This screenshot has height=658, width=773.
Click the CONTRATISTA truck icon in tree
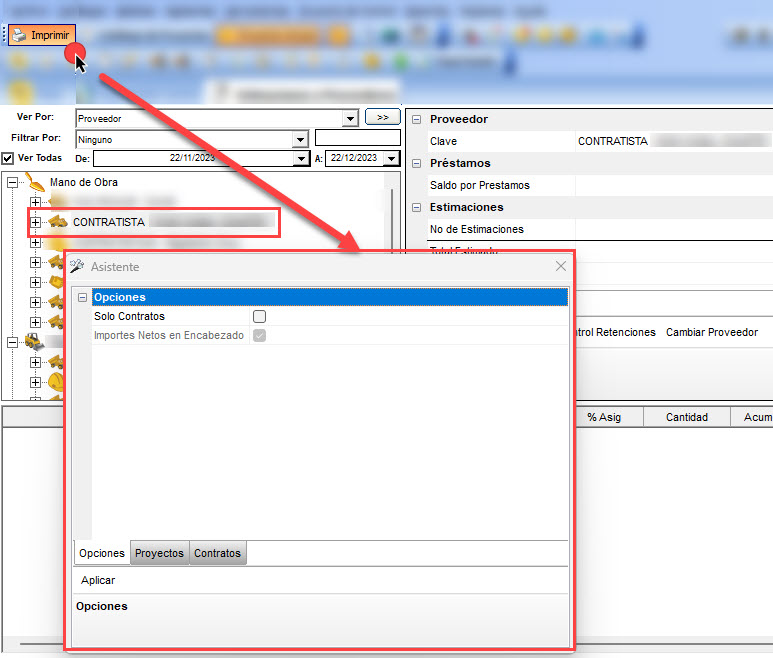59,222
